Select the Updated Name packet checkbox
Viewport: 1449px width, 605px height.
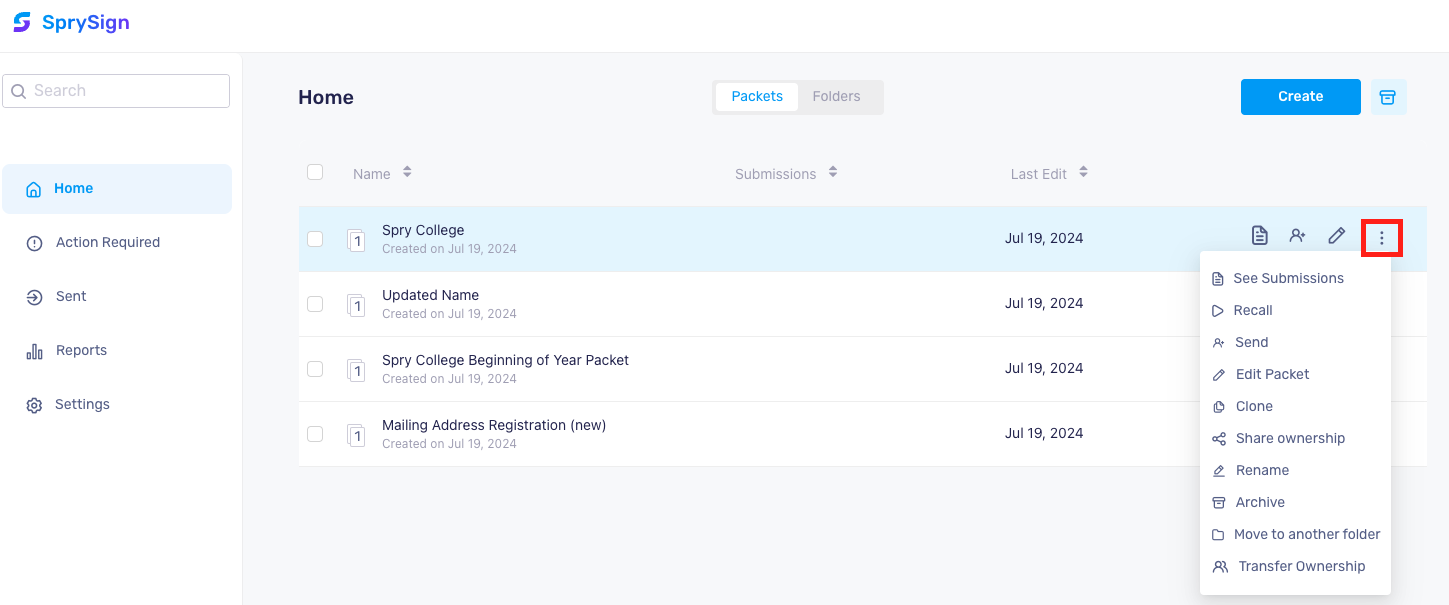pos(315,303)
